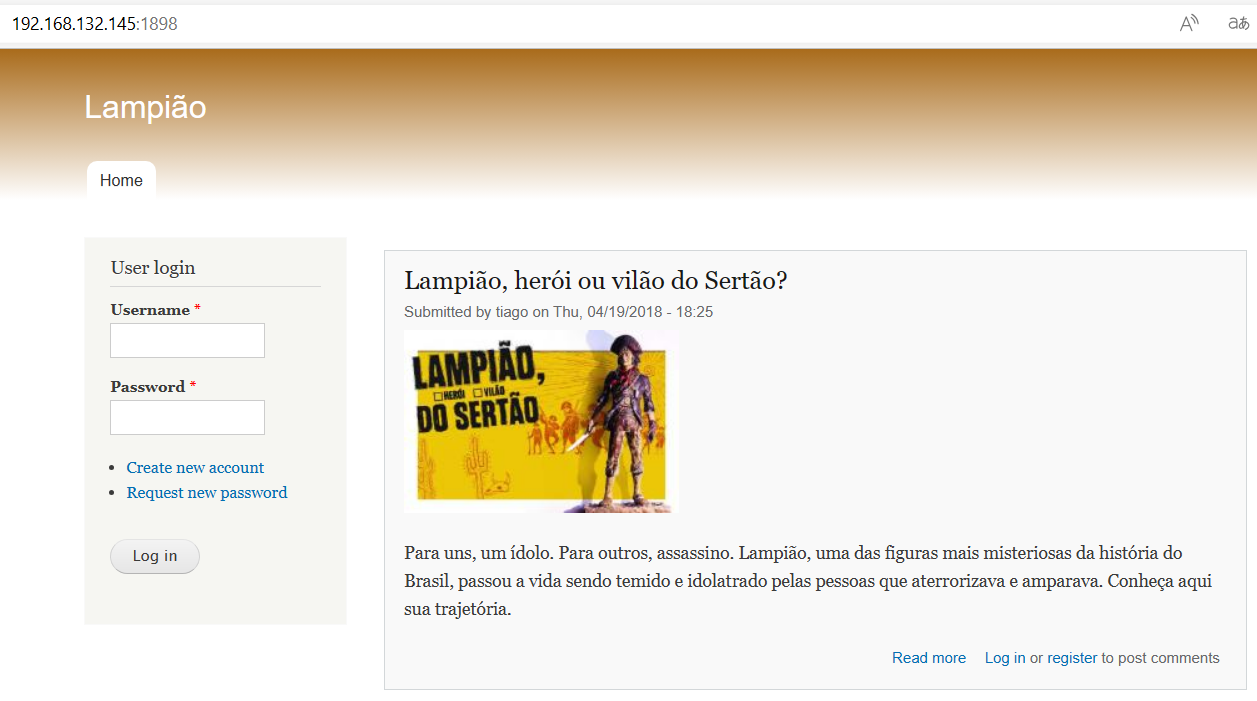Click the Username field label
The width and height of the screenshot is (1257, 701).
click(x=150, y=310)
